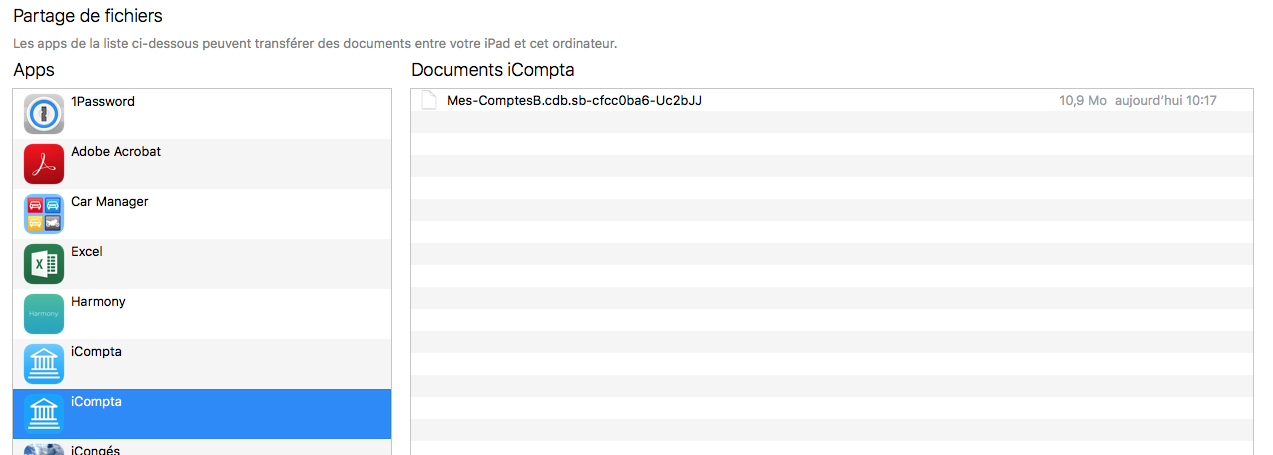Pick the teal Harmony app icon
This screenshot has width=1273, height=455.
click(44, 314)
